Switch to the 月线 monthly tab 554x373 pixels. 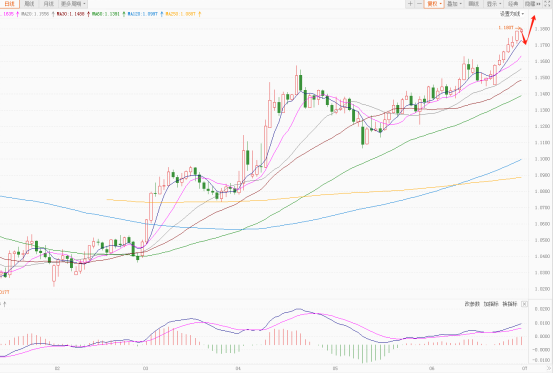(x=48, y=4)
